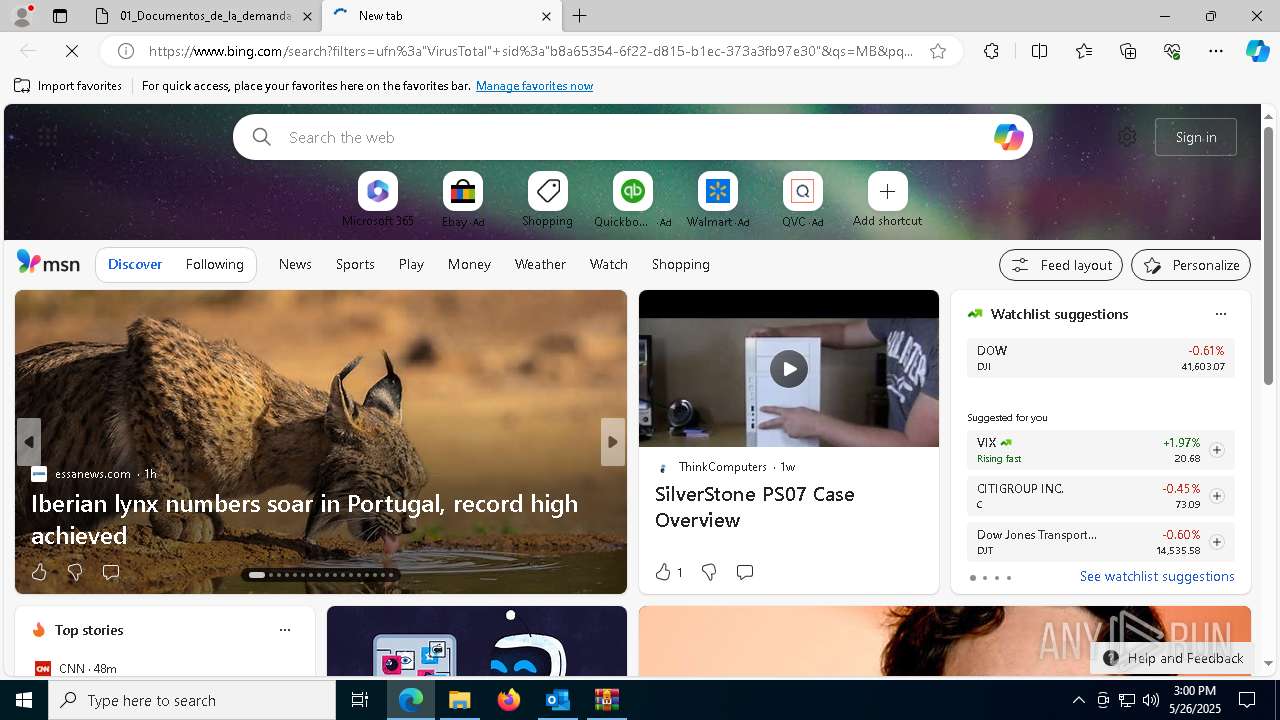Open the QVC ad shortcut
This screenshot has height=720, width=1280.
tap(802, 200)
